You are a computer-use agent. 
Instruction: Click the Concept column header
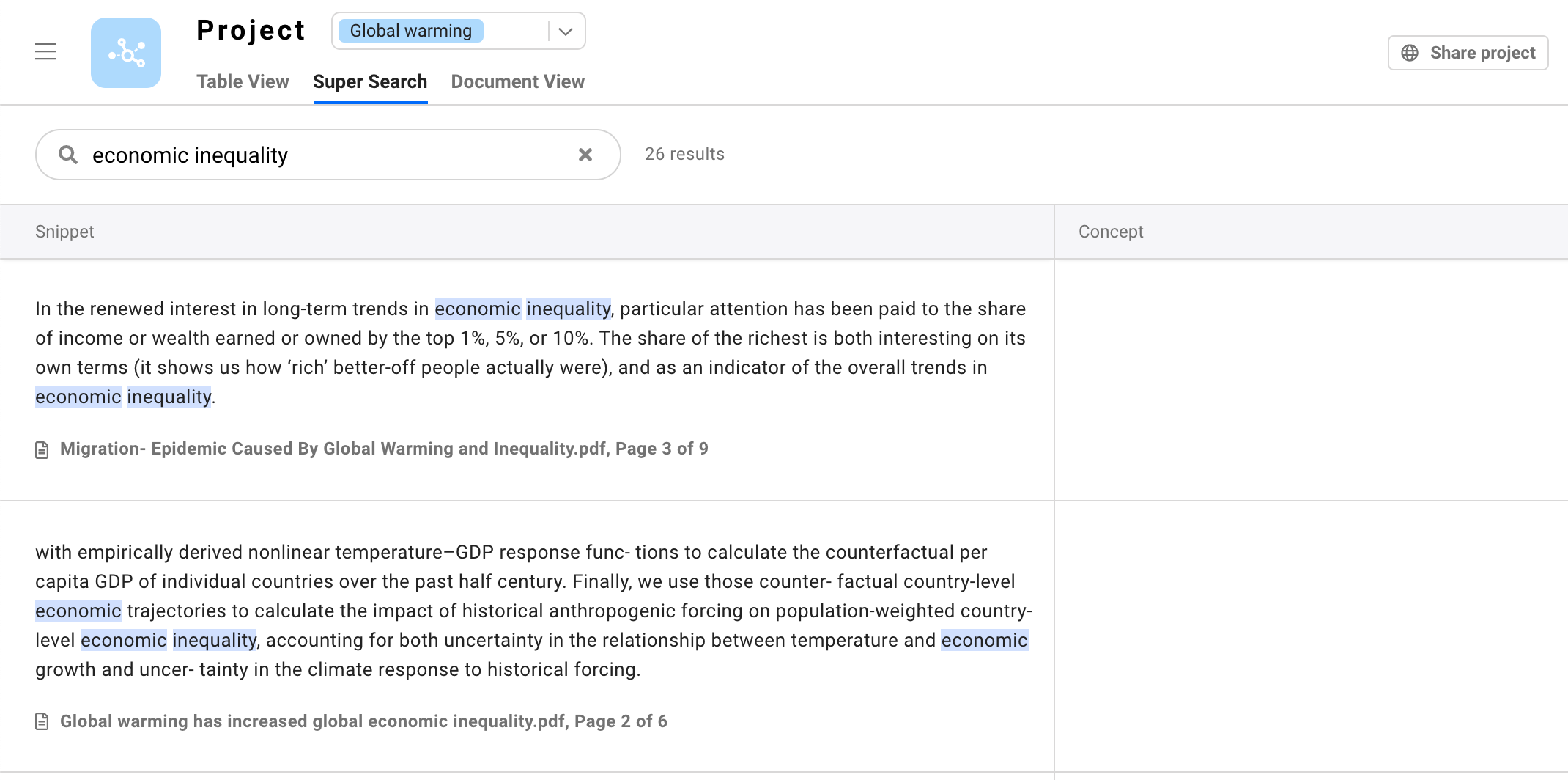(x=1111, y=232)
